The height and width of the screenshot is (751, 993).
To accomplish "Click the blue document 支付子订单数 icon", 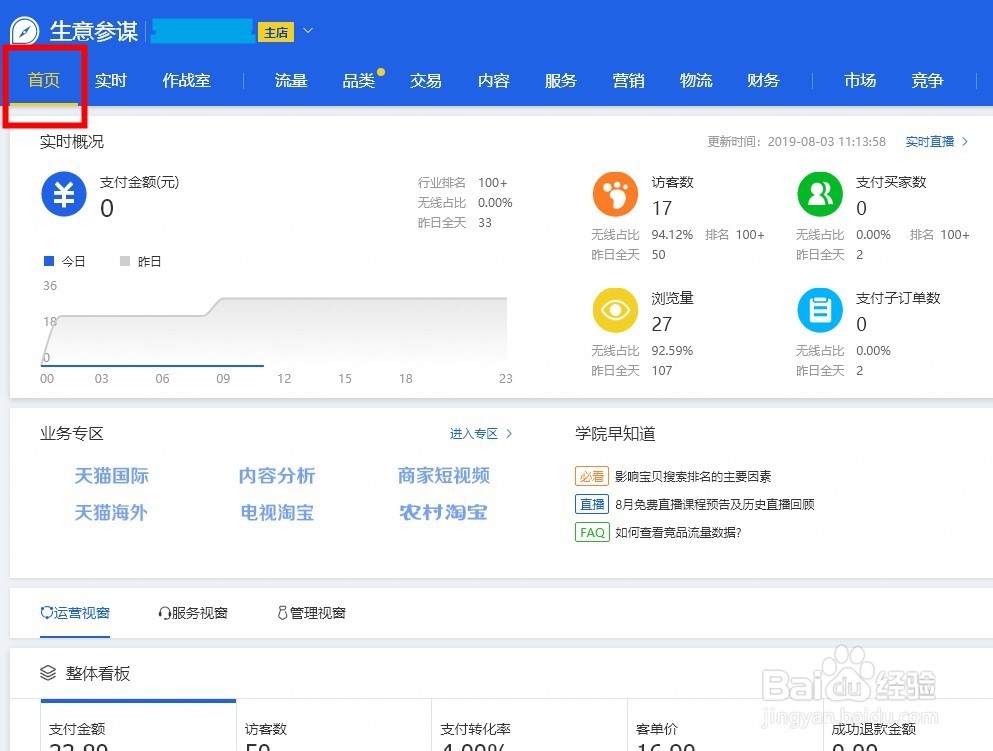I will pos(819,310).
